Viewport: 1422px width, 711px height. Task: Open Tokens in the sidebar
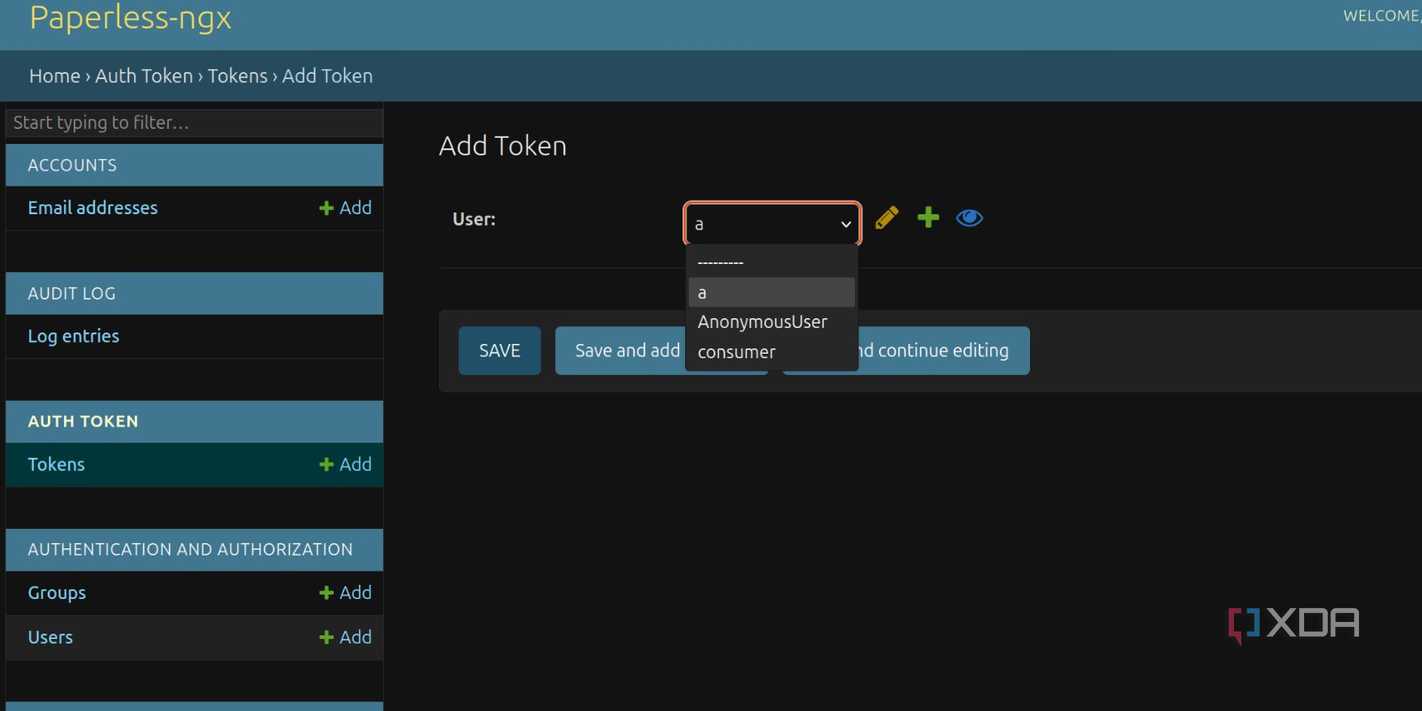pyautogui.click(x=56, y=464)
